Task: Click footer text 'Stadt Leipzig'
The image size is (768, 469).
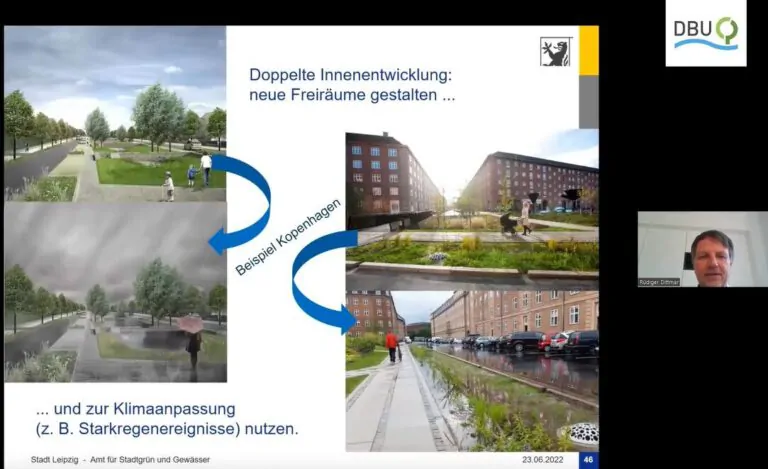Action: (54, 460)
